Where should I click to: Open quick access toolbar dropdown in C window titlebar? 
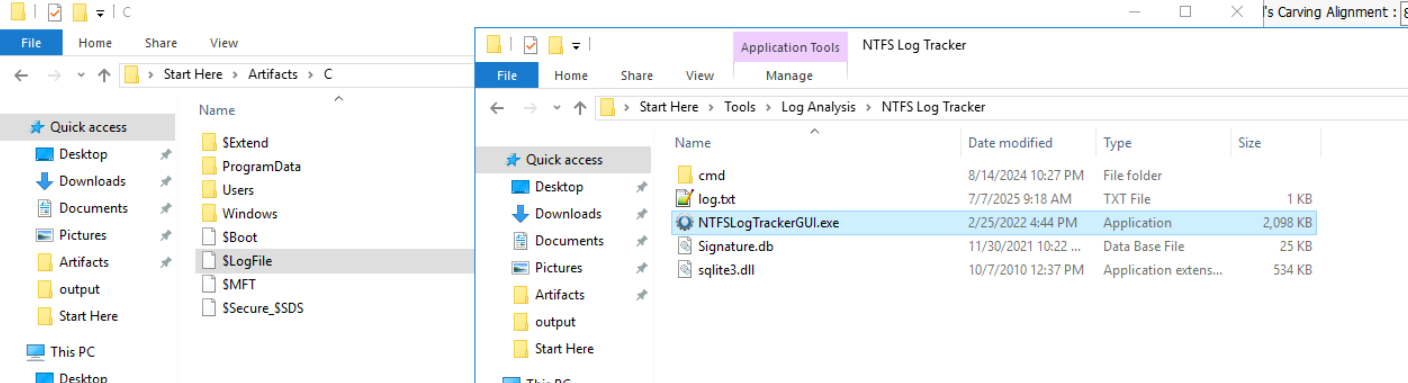(x=101, y=13)
